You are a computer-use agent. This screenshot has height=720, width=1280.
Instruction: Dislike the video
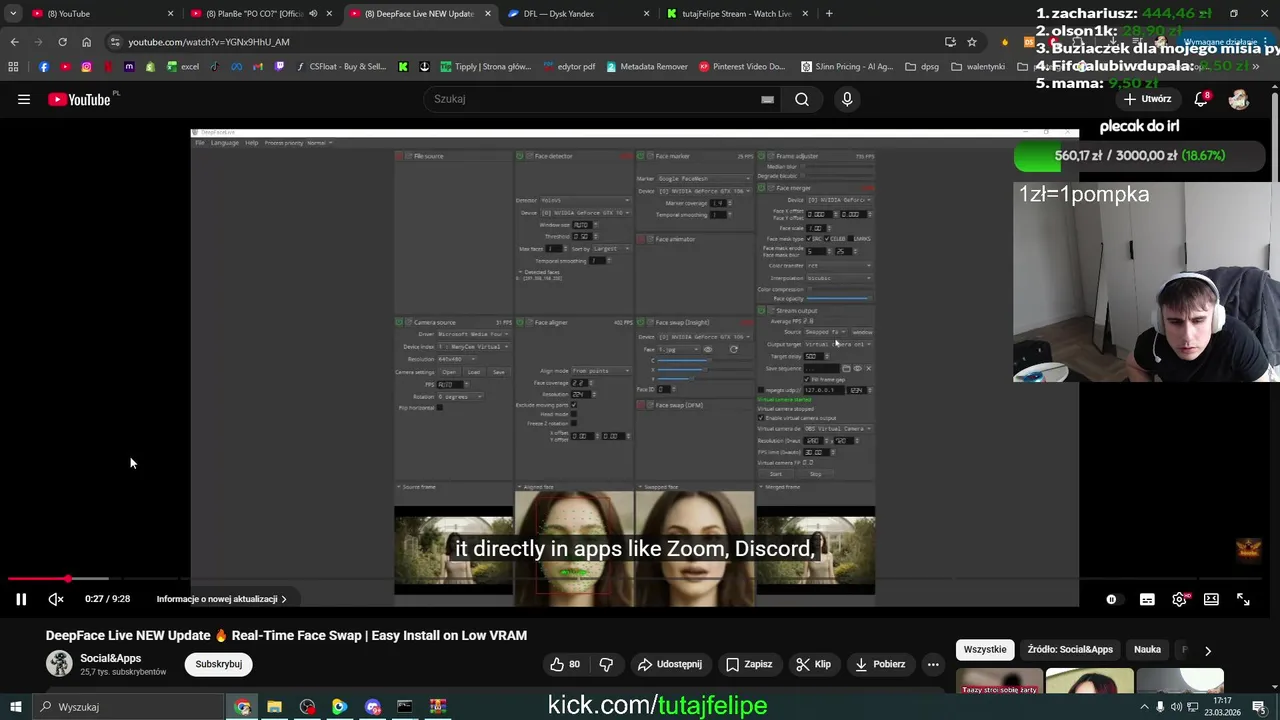pos(606,664)
